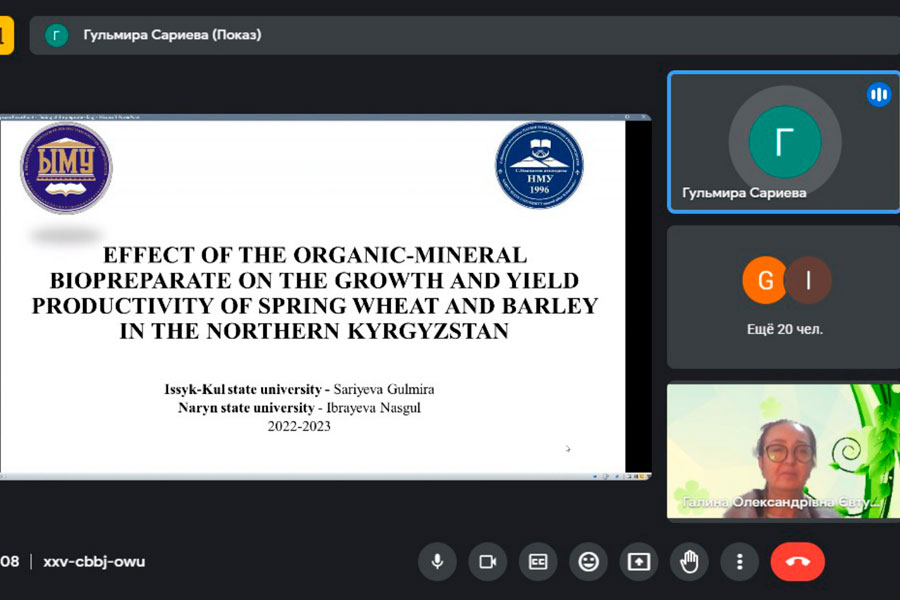Screen dimensions: 900x600
Task: Raise your hand
Action: click(689, 561)
